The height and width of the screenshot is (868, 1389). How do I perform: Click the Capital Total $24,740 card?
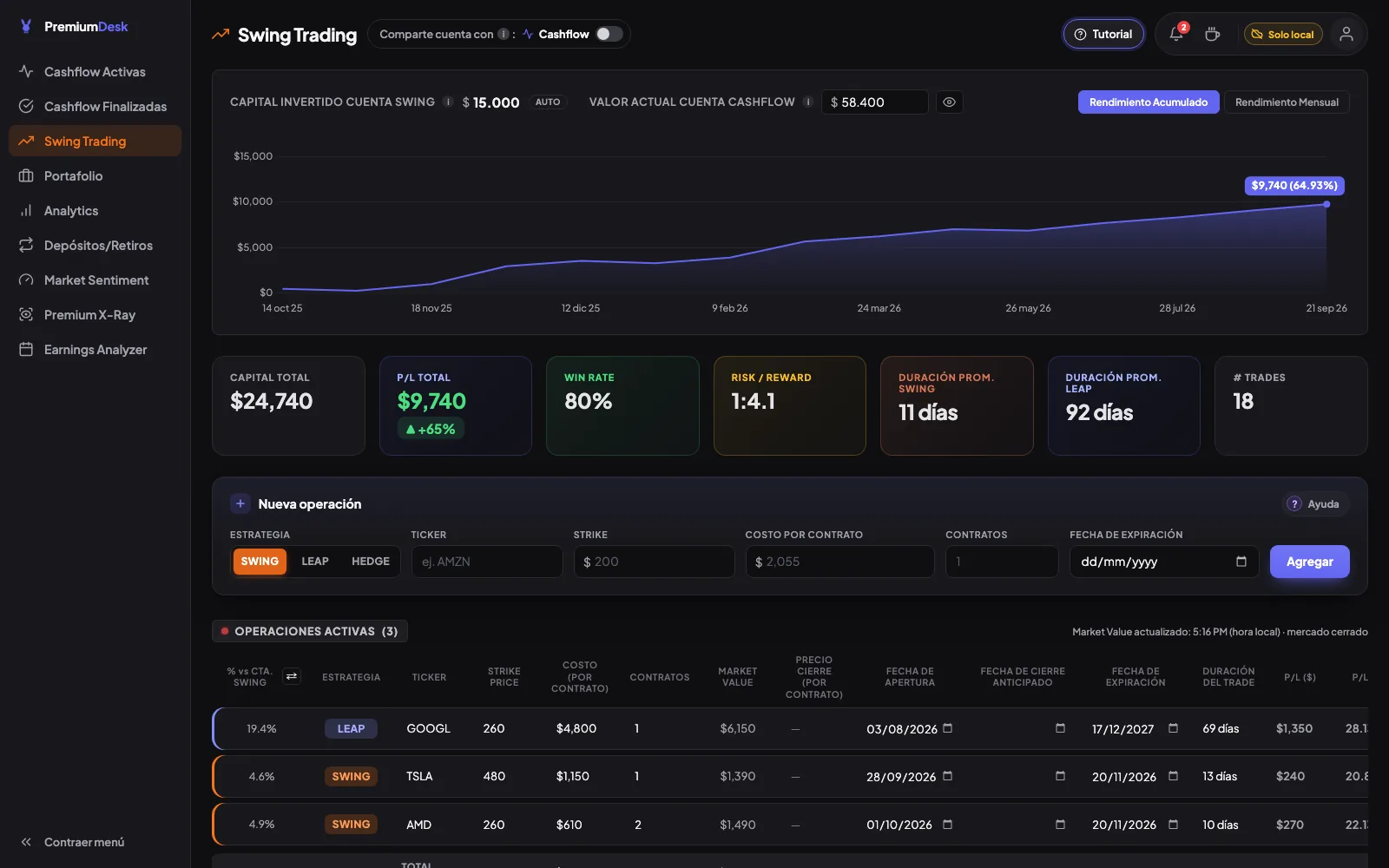pos(288,405)
